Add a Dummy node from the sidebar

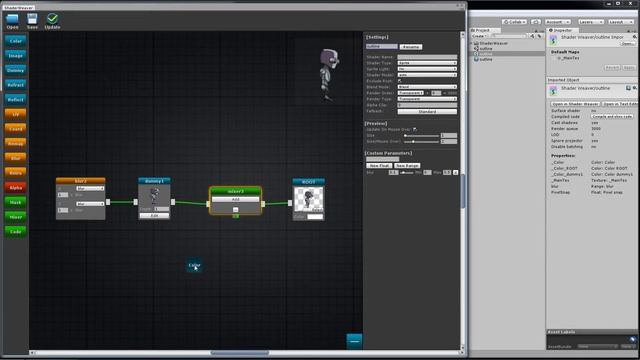(x=16, y=70)
